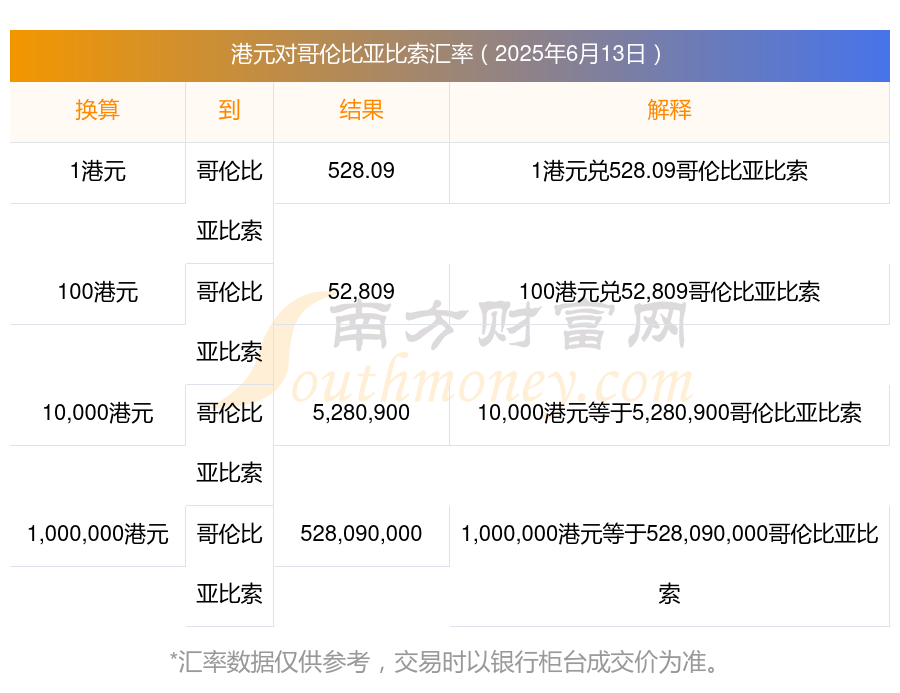Click 哥伦比亚比索 in the 1港元 row
Viewport: 900px width, 693px height.
tap(229, 201)
